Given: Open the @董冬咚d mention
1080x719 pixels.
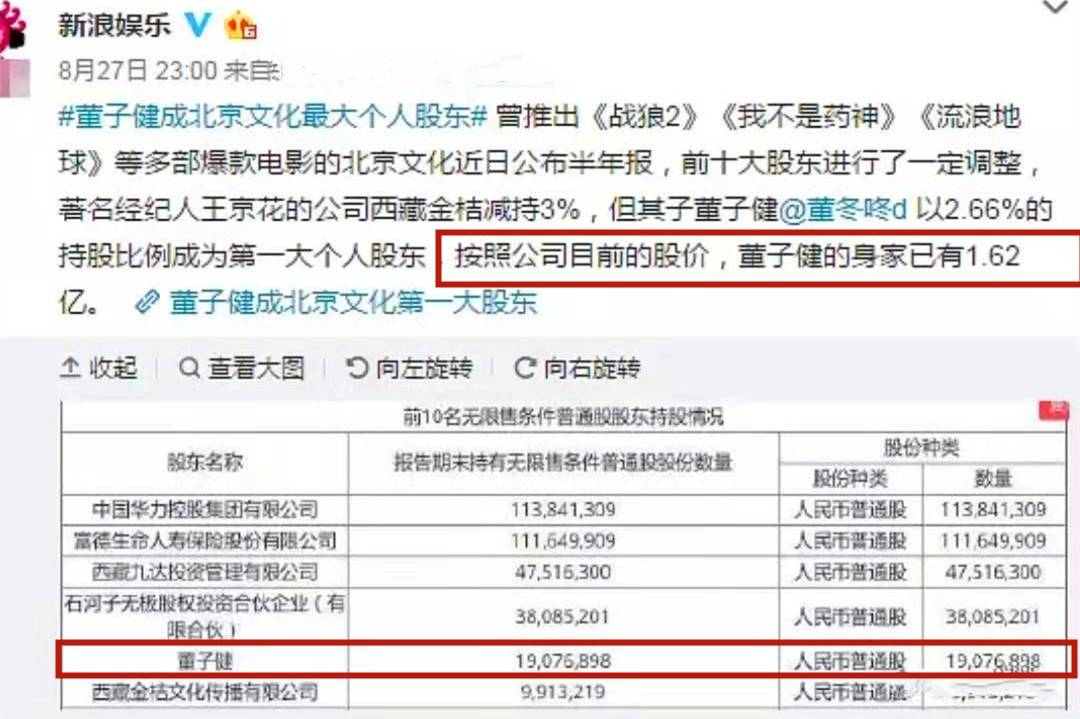Looking at the screenshot, I should 843,209.
